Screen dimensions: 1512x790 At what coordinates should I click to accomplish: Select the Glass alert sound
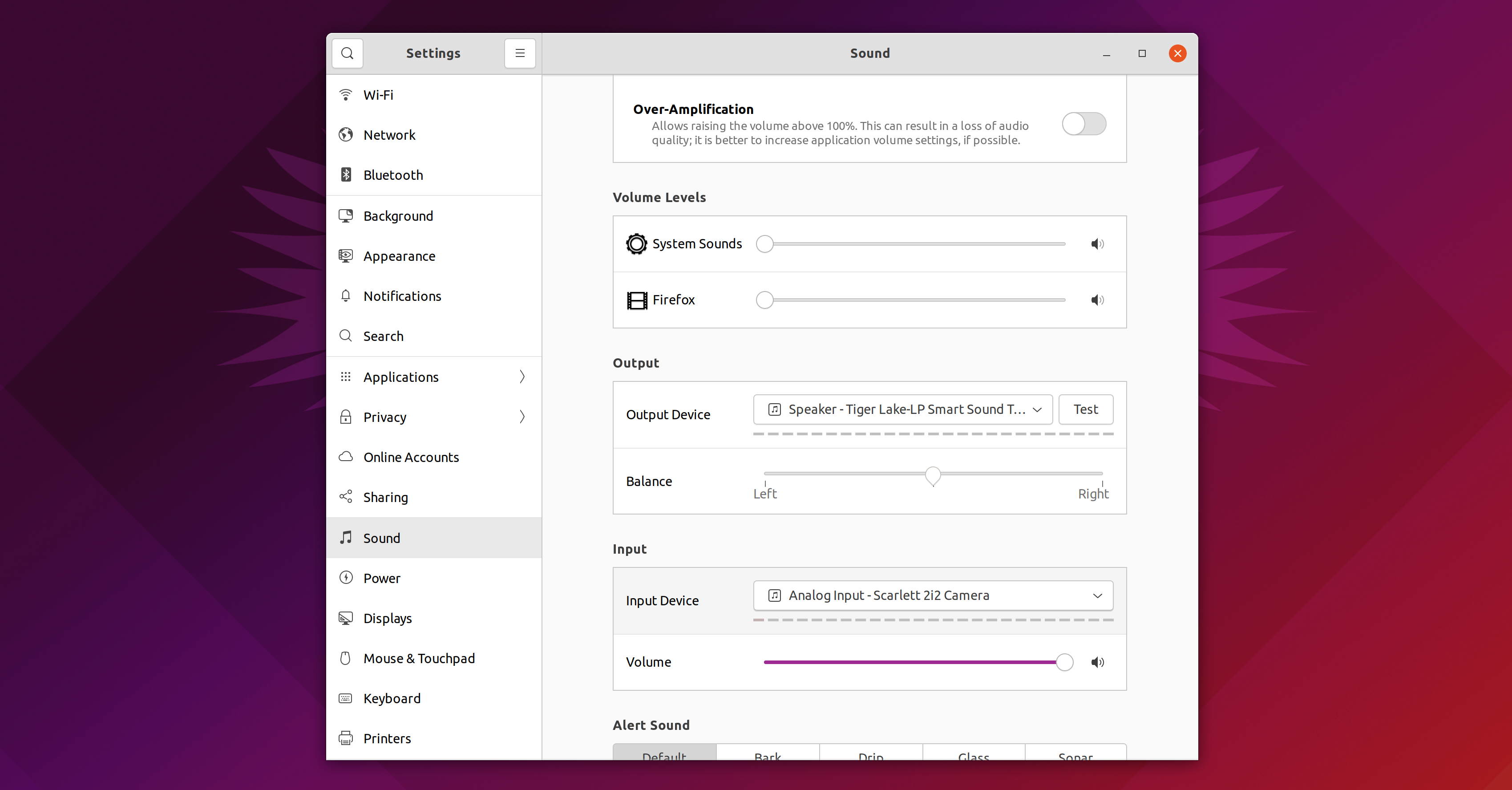point(973,754)
